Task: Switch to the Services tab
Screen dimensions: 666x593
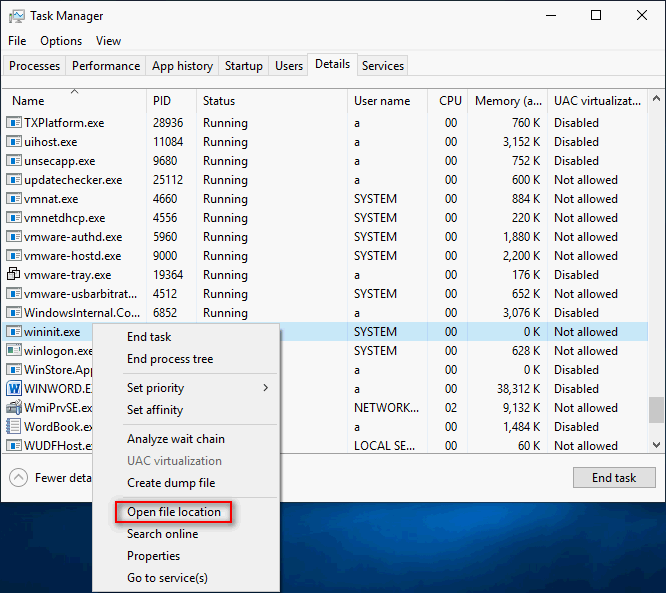Action: pyautogui.click(x=383, y=66)
